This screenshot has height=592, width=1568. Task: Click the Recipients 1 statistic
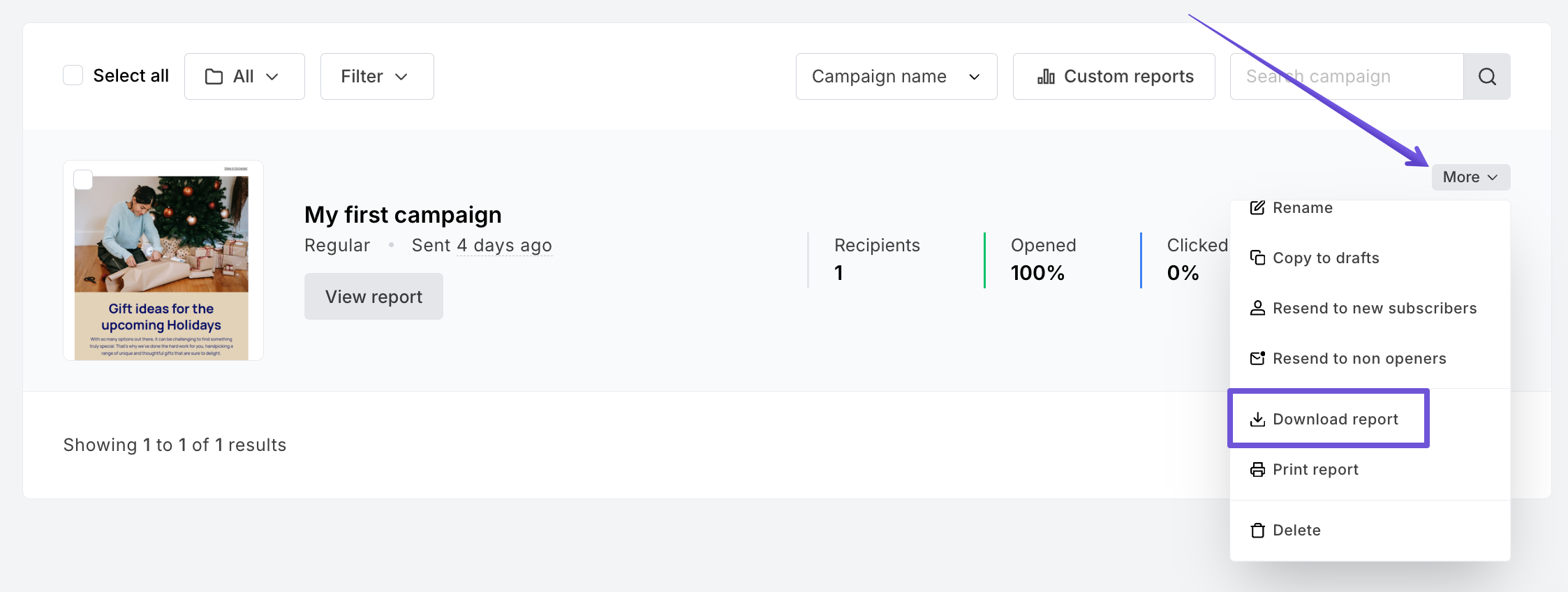877,260
